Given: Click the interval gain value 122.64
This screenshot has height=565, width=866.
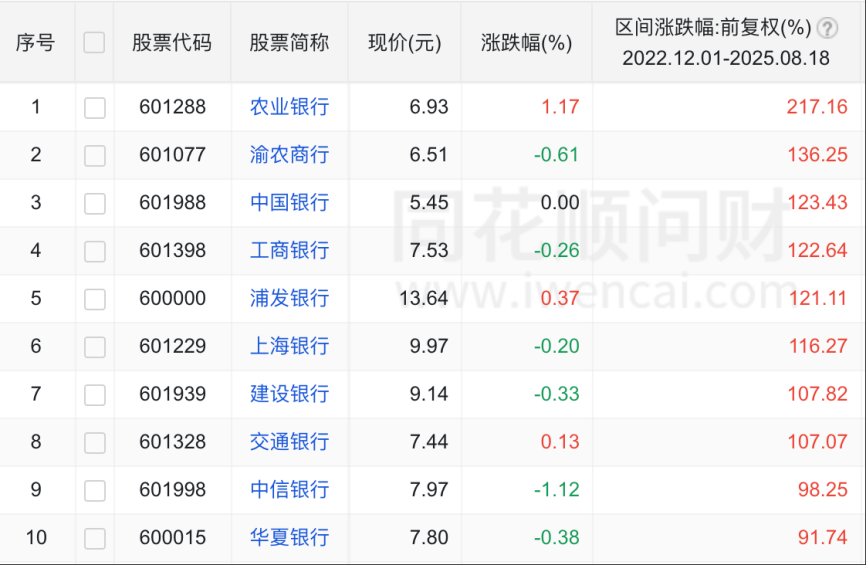Looking at the screenshot, I should click(x=817, y=250).
